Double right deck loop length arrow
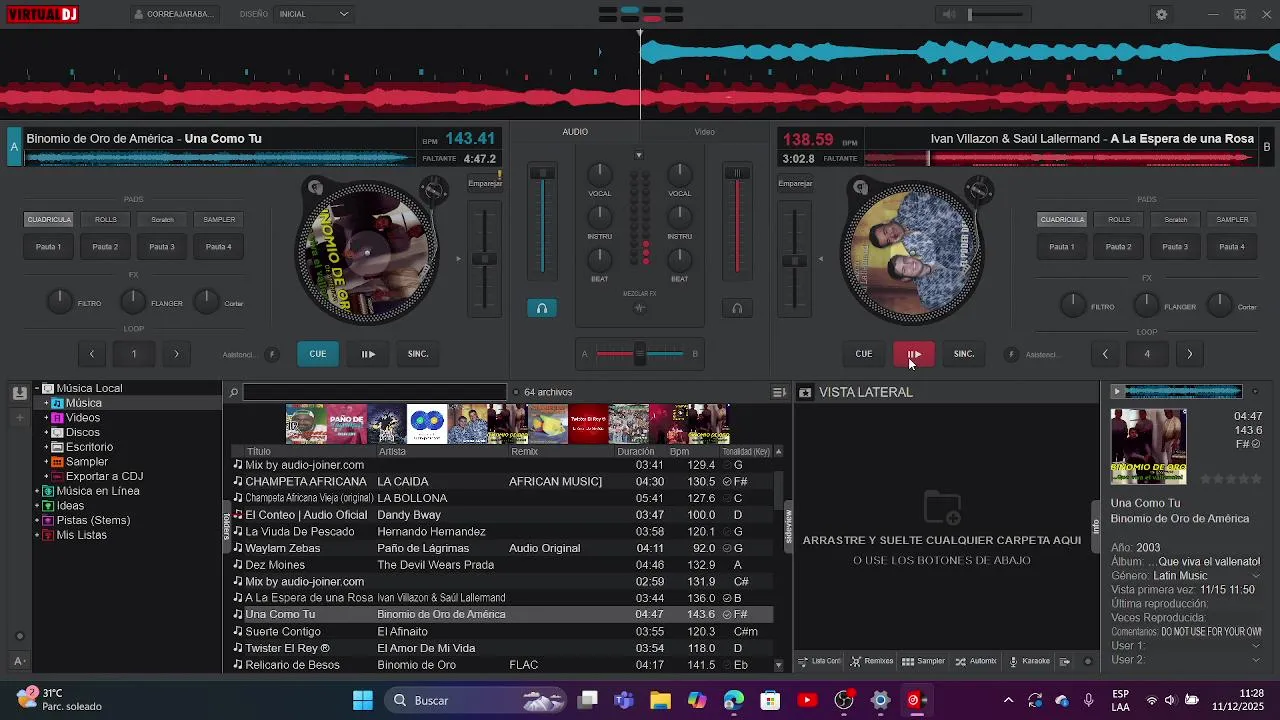1280x720 pixels. [x=1189, y=354]
